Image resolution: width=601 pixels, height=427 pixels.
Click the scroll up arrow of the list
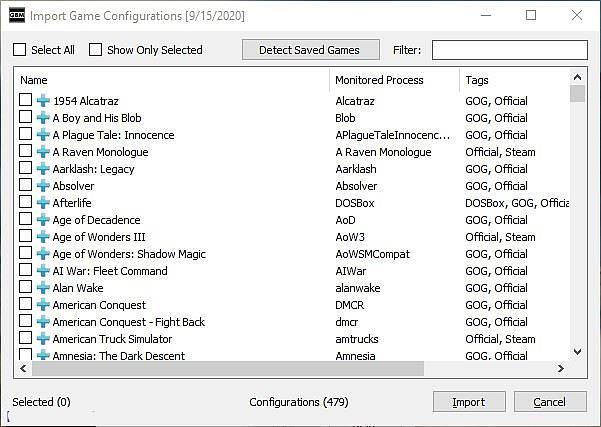(x=577, y=77)
